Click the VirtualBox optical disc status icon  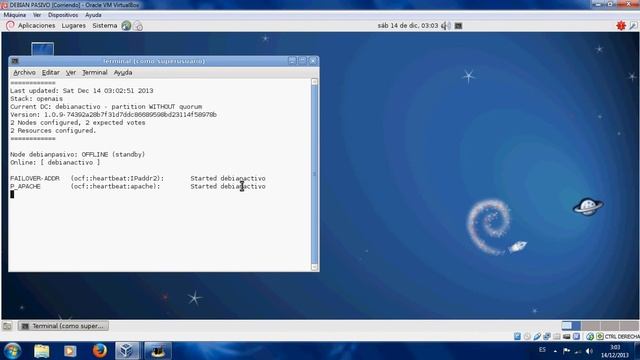point(527,336)
